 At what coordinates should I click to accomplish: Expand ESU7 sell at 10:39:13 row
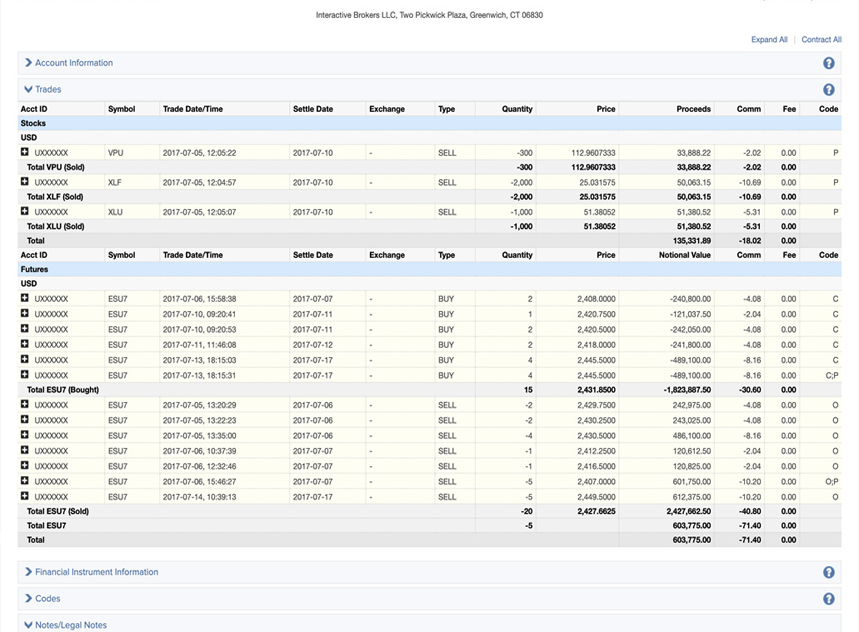click(x=25, y=496)
